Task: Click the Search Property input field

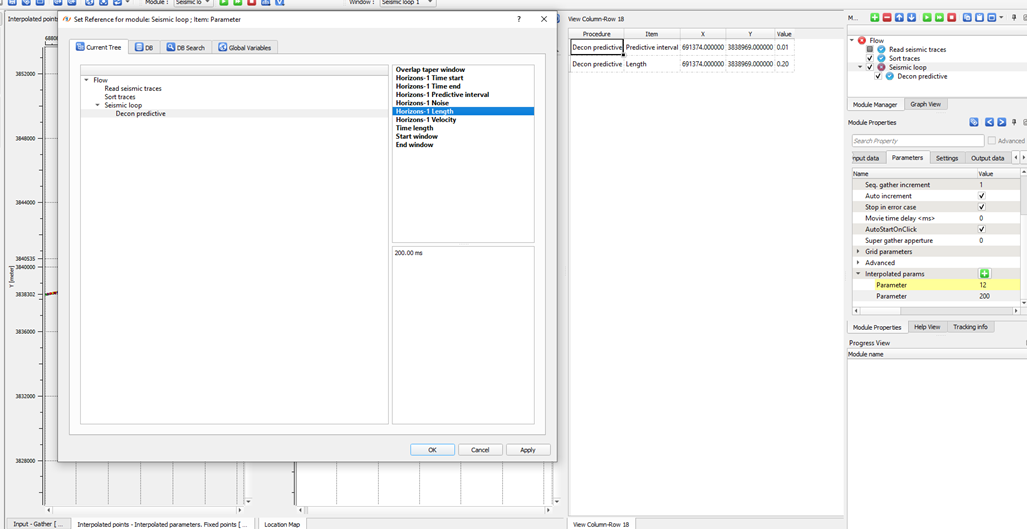Action: pos(918,141)
